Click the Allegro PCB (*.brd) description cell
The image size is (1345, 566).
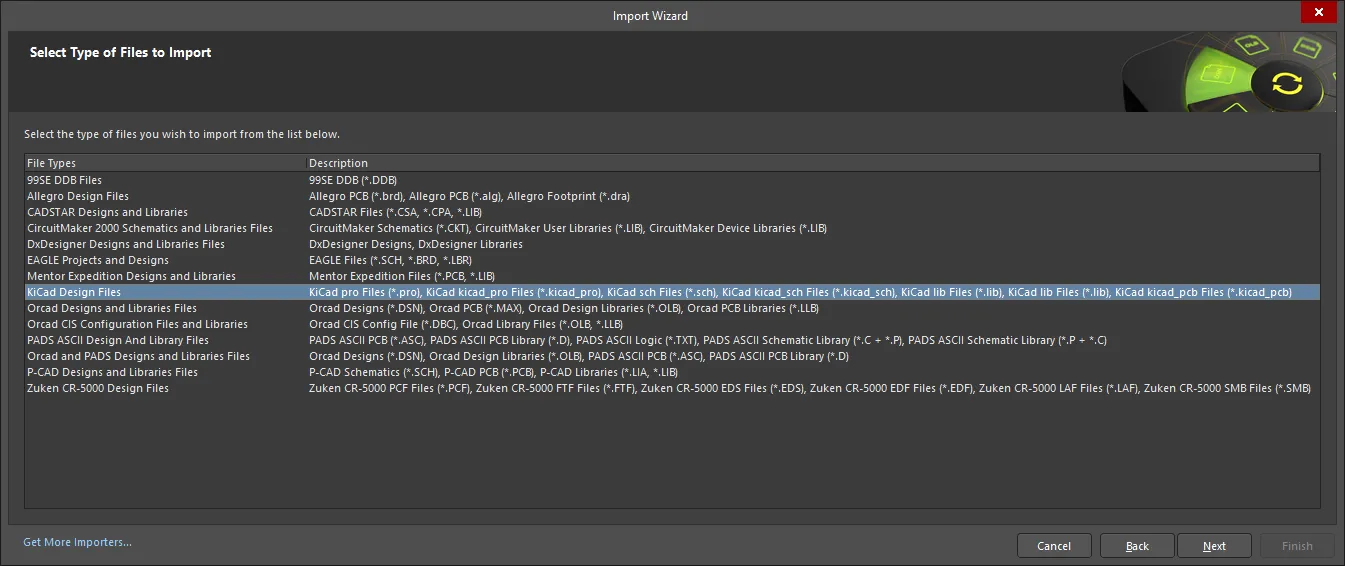click(469, 196)
